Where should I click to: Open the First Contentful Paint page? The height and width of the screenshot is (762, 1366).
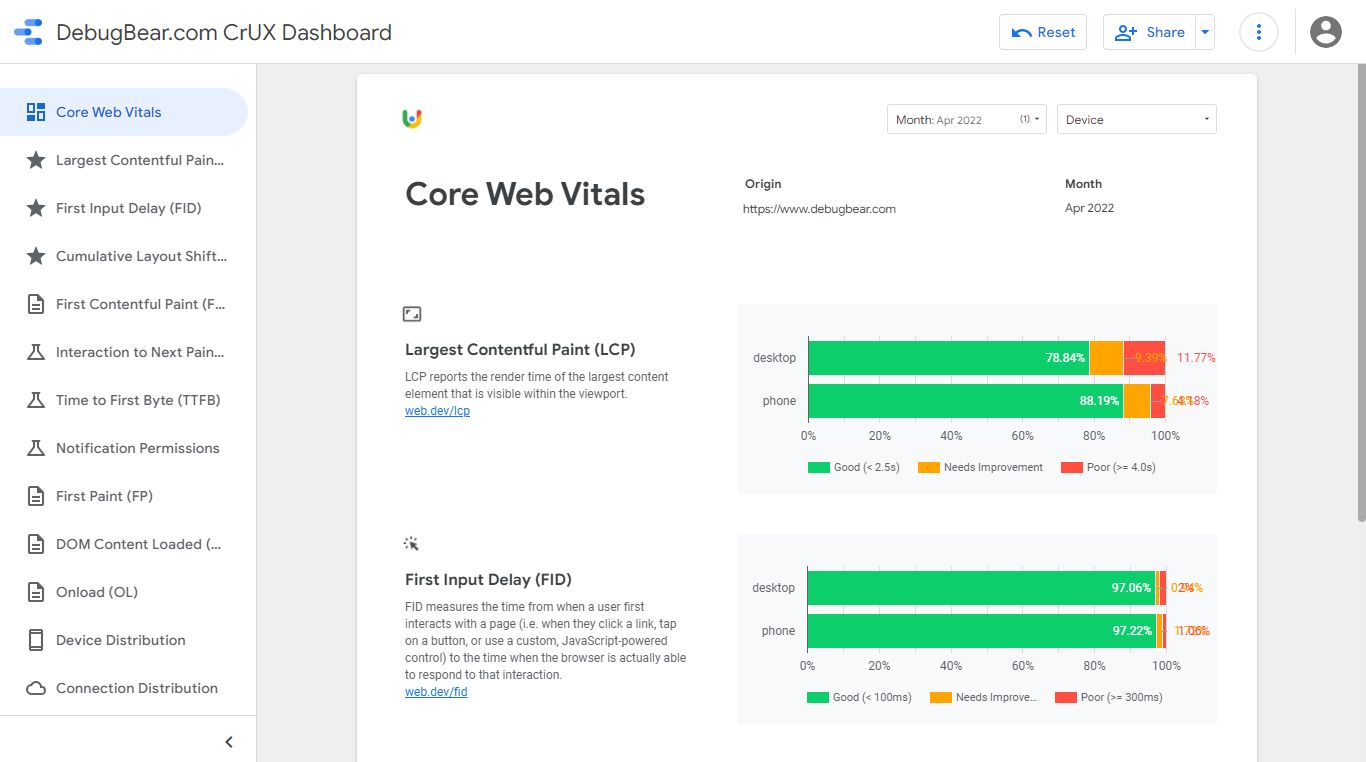coord(124,304)
